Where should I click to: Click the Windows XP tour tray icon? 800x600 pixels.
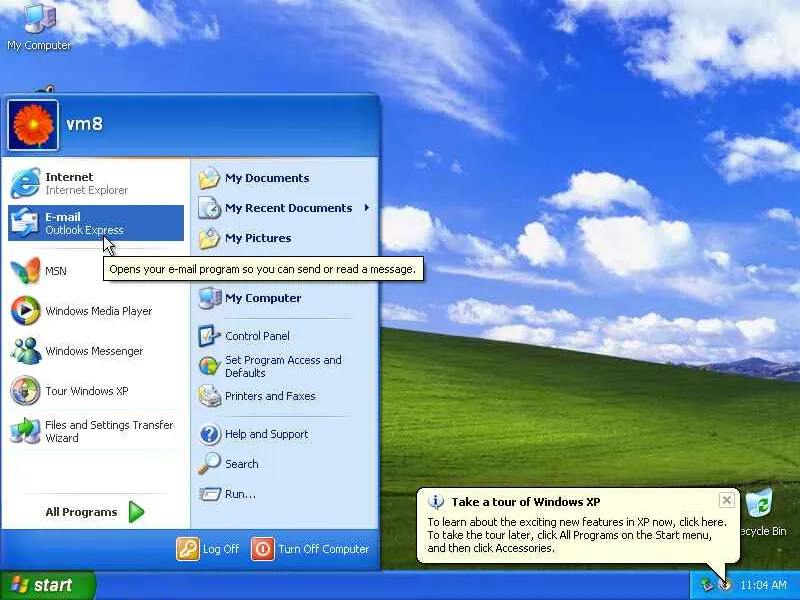[724, 585]
